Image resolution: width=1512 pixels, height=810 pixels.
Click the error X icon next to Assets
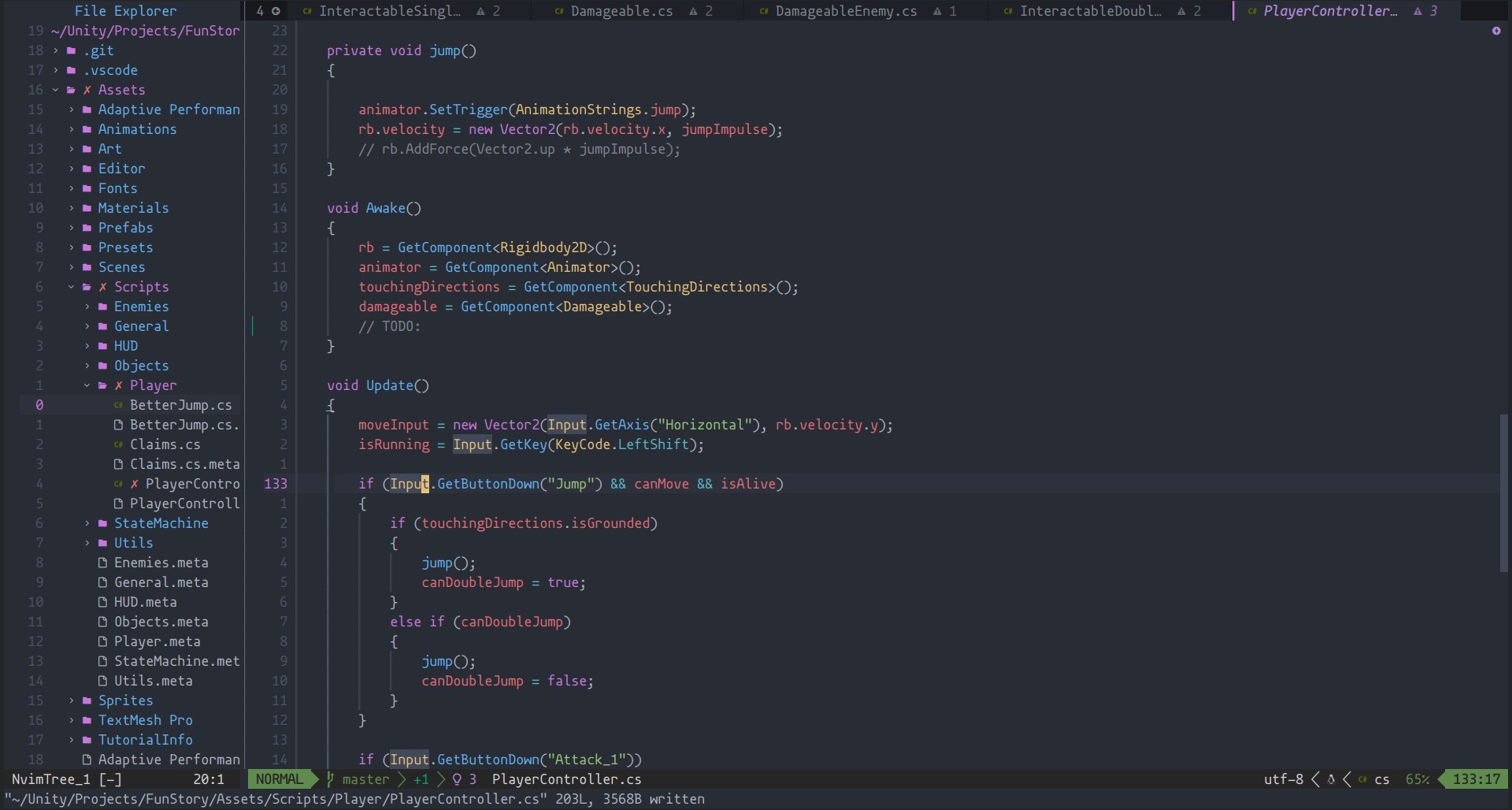point(87,90)
